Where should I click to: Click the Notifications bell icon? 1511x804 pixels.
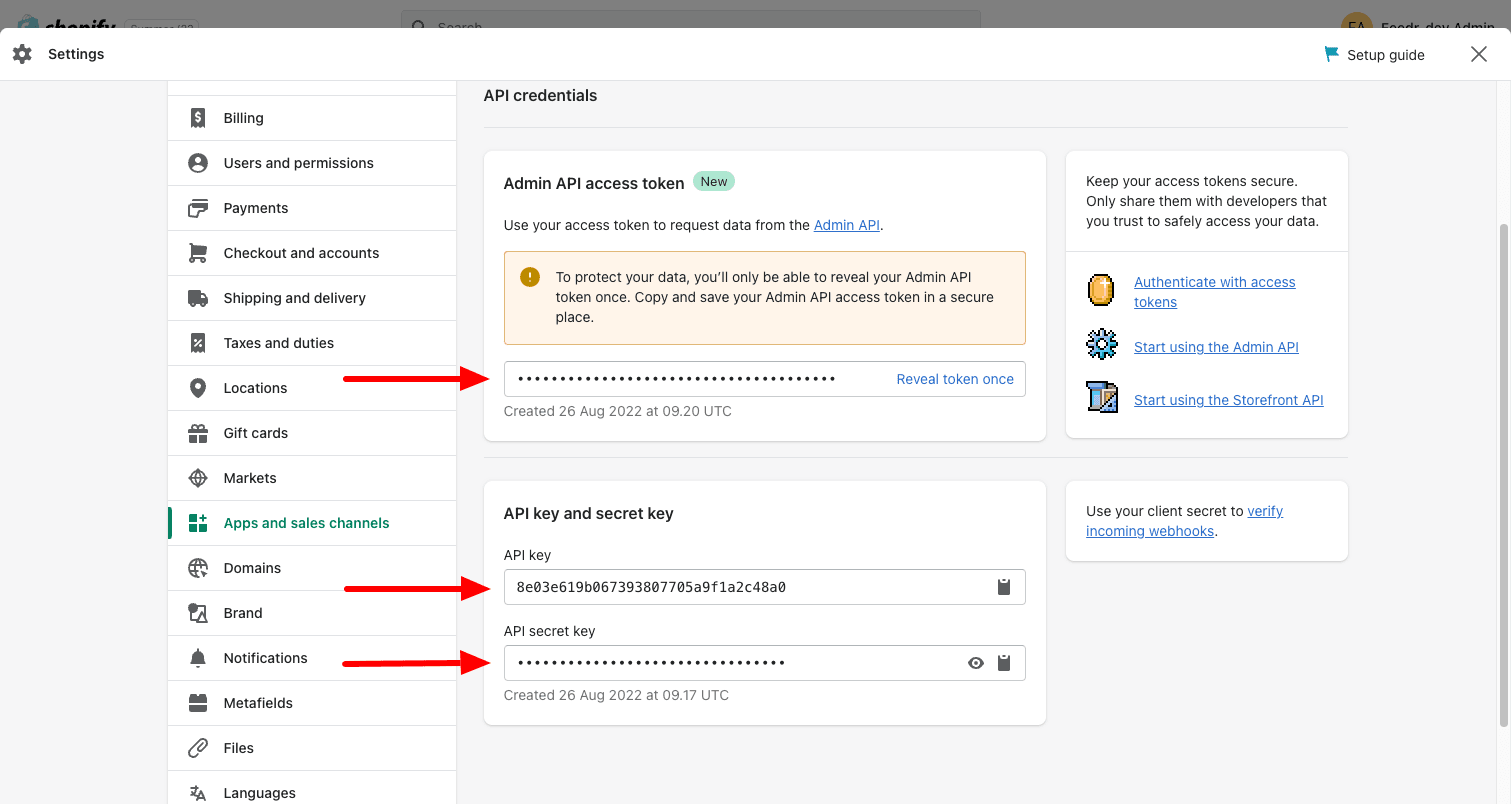(x=198, y=658)
